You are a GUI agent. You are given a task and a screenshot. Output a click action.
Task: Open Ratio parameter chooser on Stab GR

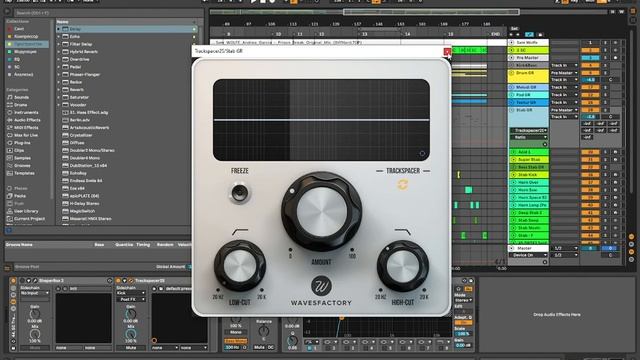pyautogui.click(x=529, y=137)
